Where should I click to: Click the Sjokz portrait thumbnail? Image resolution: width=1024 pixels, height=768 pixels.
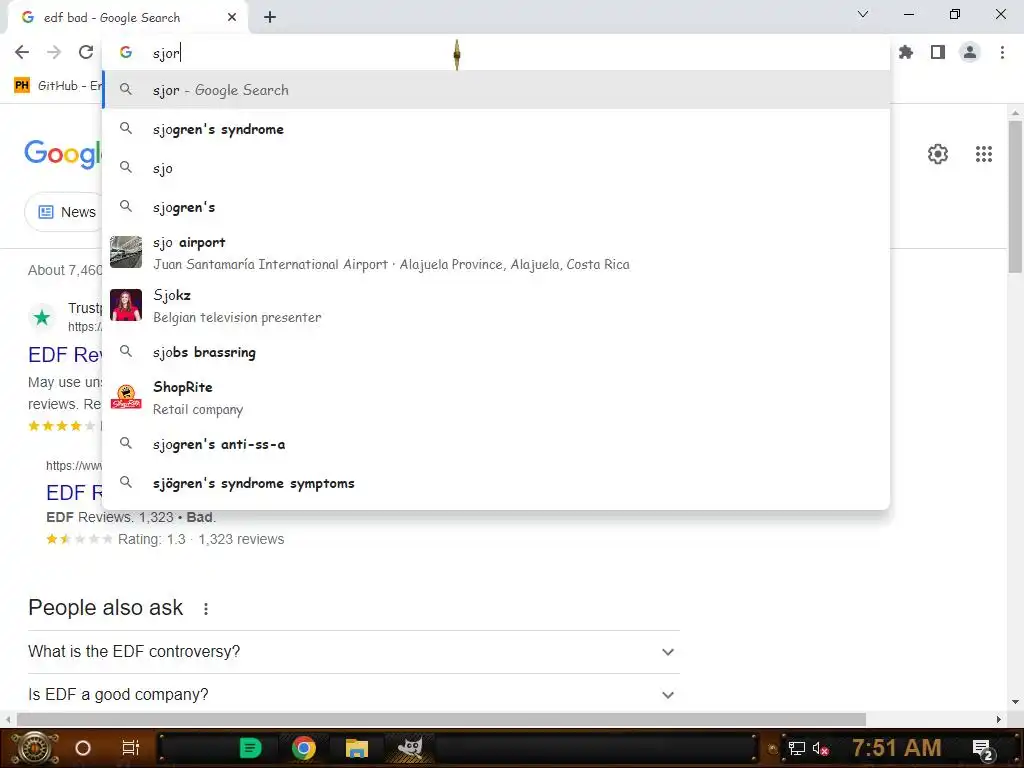tap(126, 305)
